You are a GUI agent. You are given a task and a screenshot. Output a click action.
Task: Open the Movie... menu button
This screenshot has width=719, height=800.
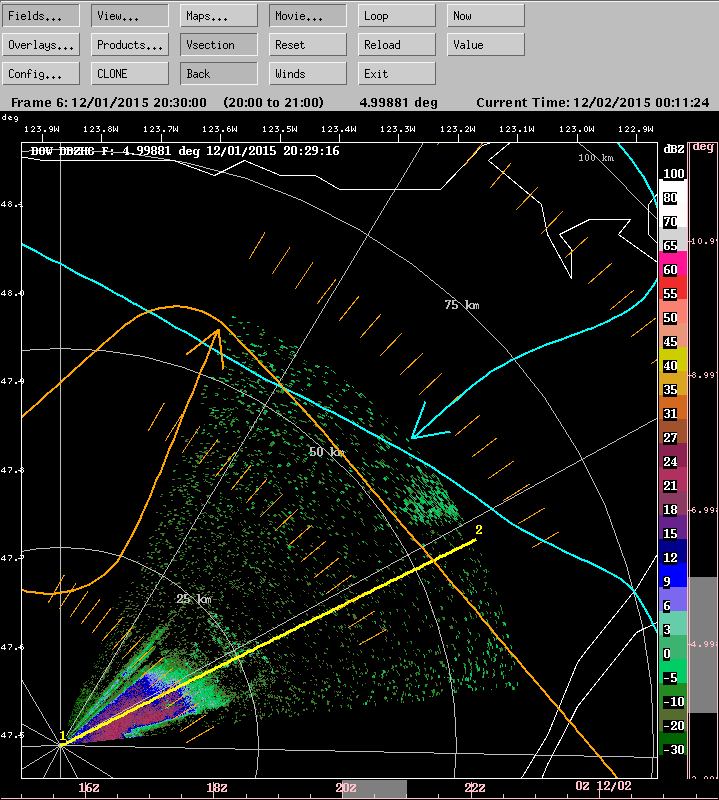[x=308, y=16]
